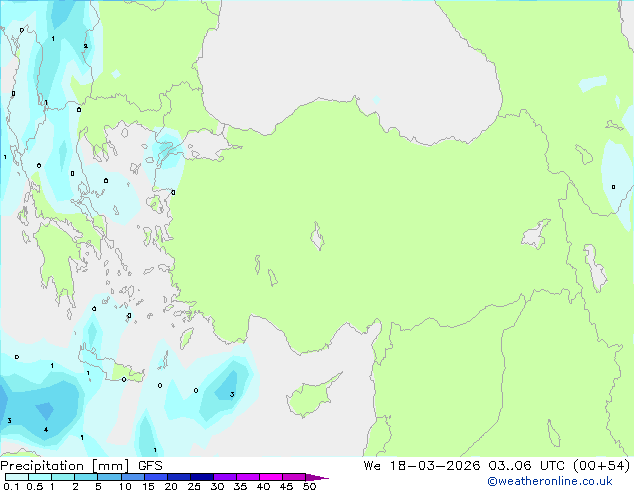Click the '0.1' legend scale label
Screen dimensions: 634x490
11,486
